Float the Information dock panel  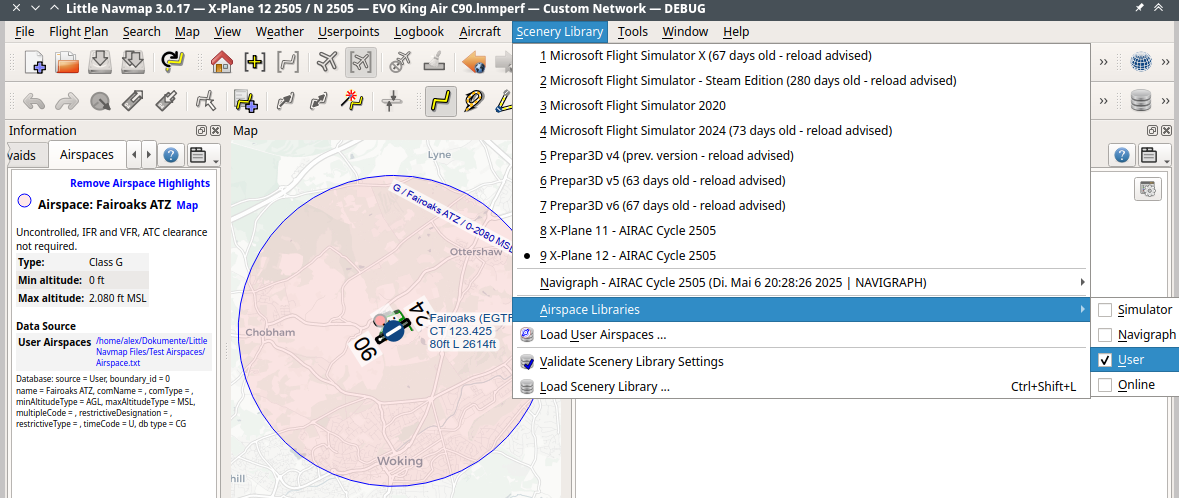pyautogui.click(x=202, y=130)
